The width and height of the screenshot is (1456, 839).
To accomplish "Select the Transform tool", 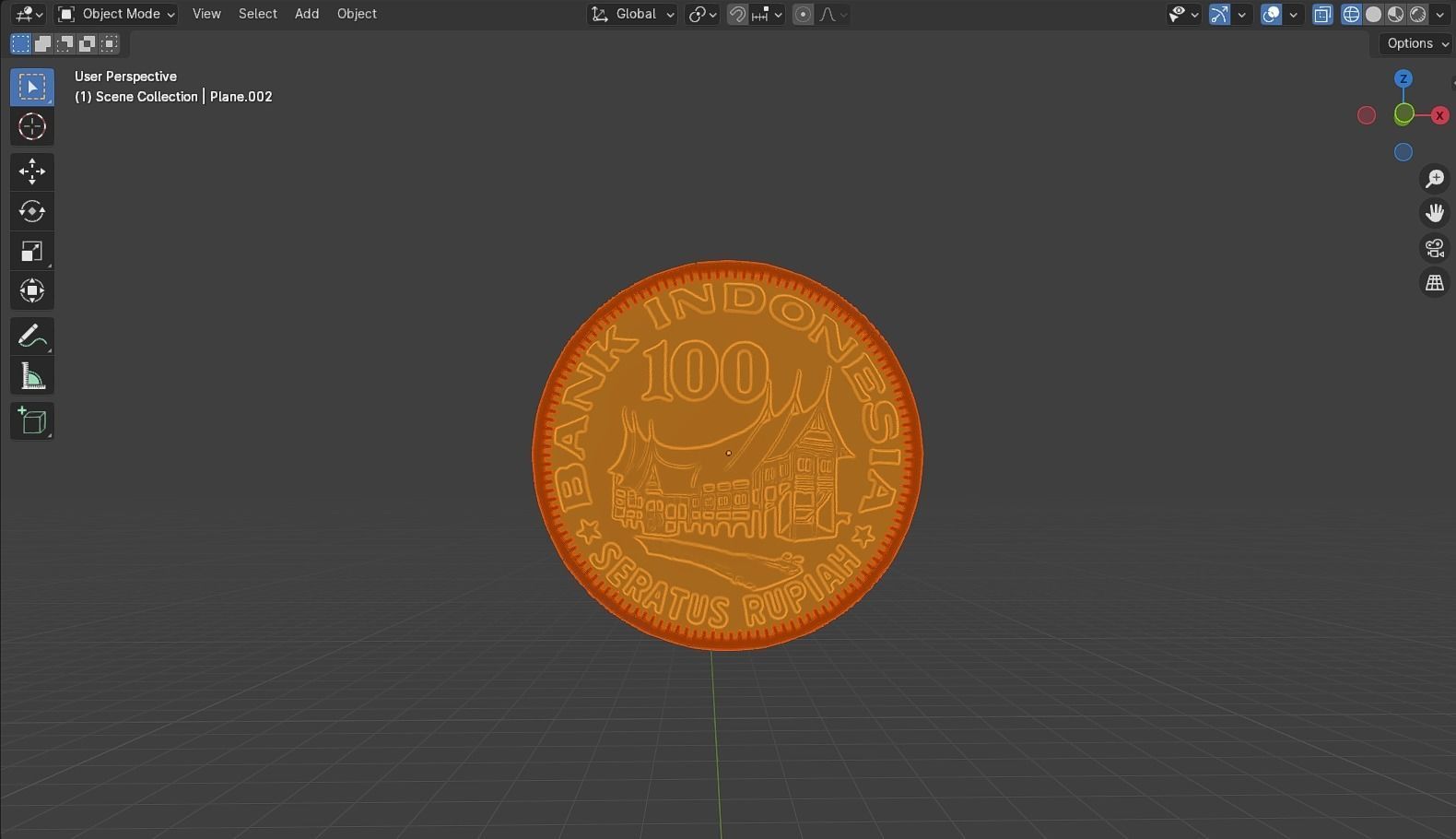I will point(32,290).
